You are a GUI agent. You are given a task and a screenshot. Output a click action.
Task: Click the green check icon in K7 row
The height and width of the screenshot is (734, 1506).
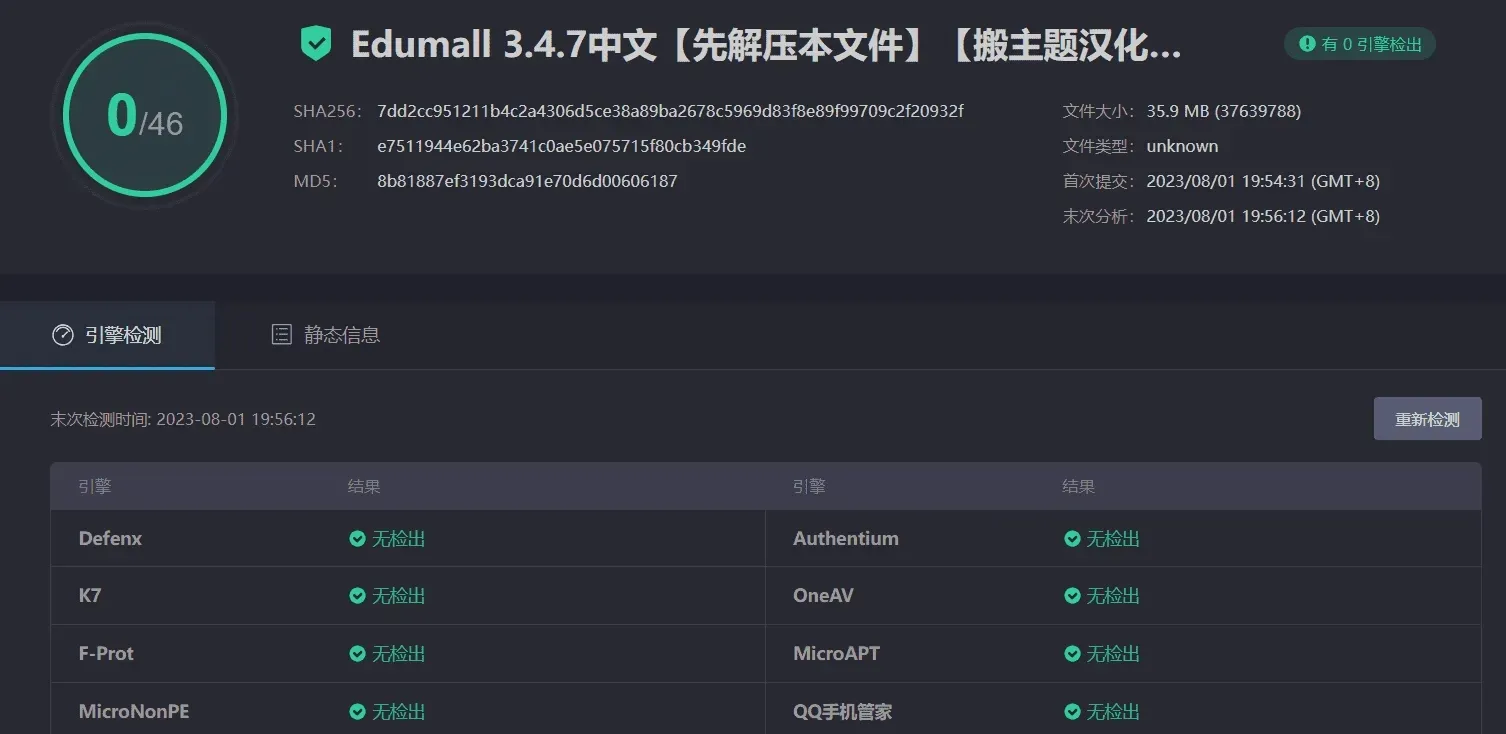(x=357, y=596)
